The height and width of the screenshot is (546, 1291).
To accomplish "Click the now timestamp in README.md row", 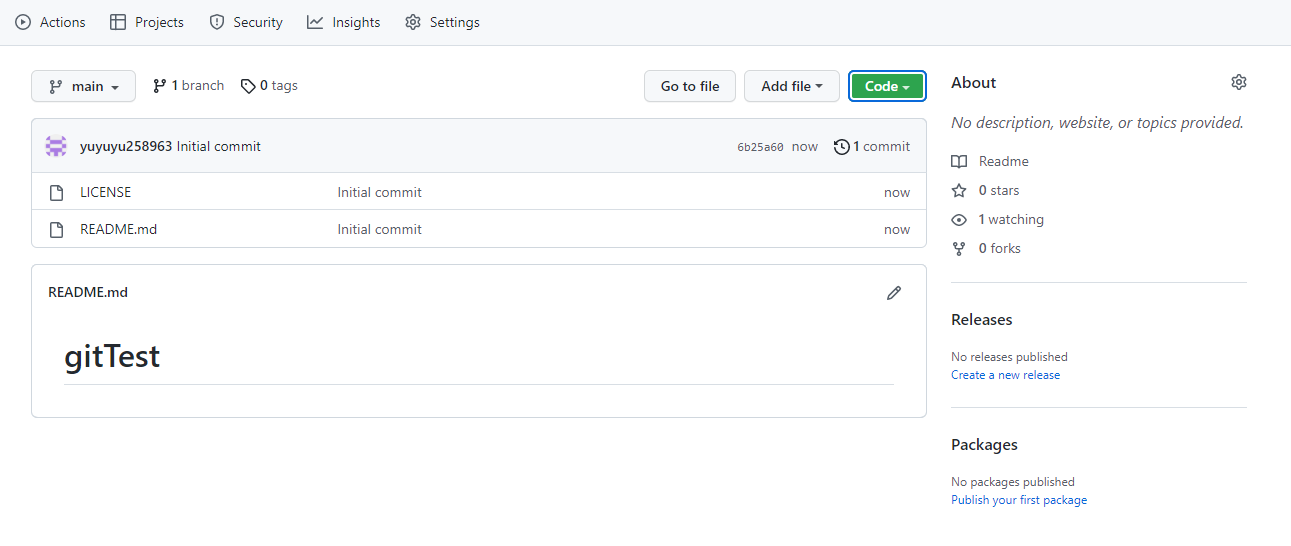I will coord(897,229).
